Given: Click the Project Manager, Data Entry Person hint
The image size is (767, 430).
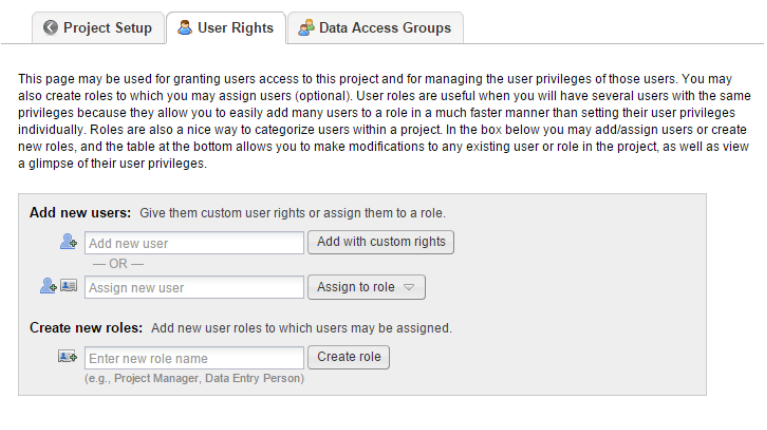Looking at the screenshot, I should pyautogui.click(x=194, y=378).
